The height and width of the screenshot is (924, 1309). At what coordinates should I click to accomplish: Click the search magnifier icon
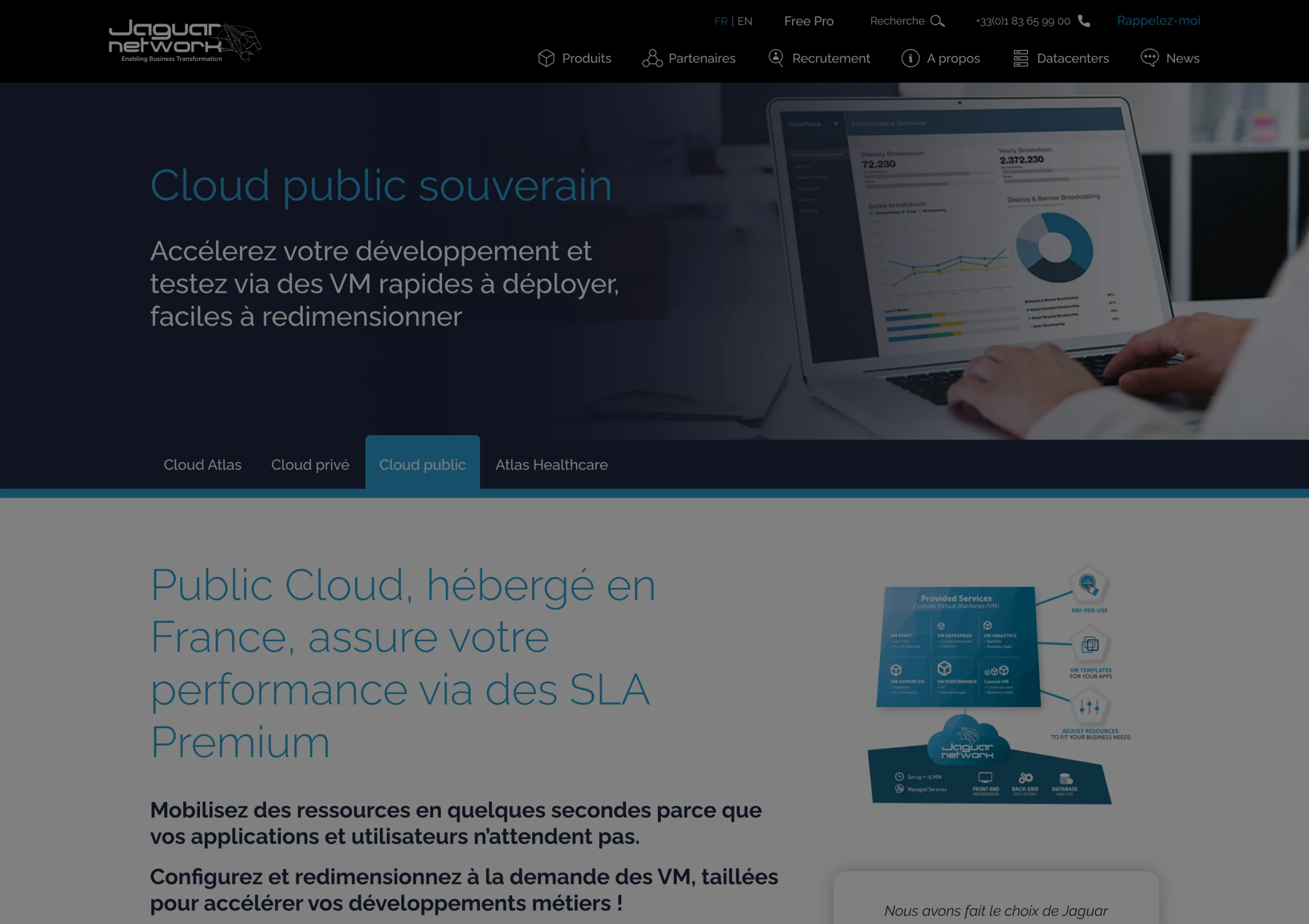[x=937, y=21]
